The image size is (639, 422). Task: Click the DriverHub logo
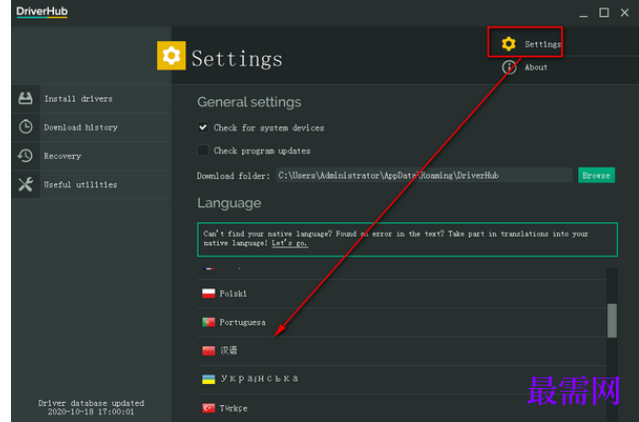pos(42,12)
